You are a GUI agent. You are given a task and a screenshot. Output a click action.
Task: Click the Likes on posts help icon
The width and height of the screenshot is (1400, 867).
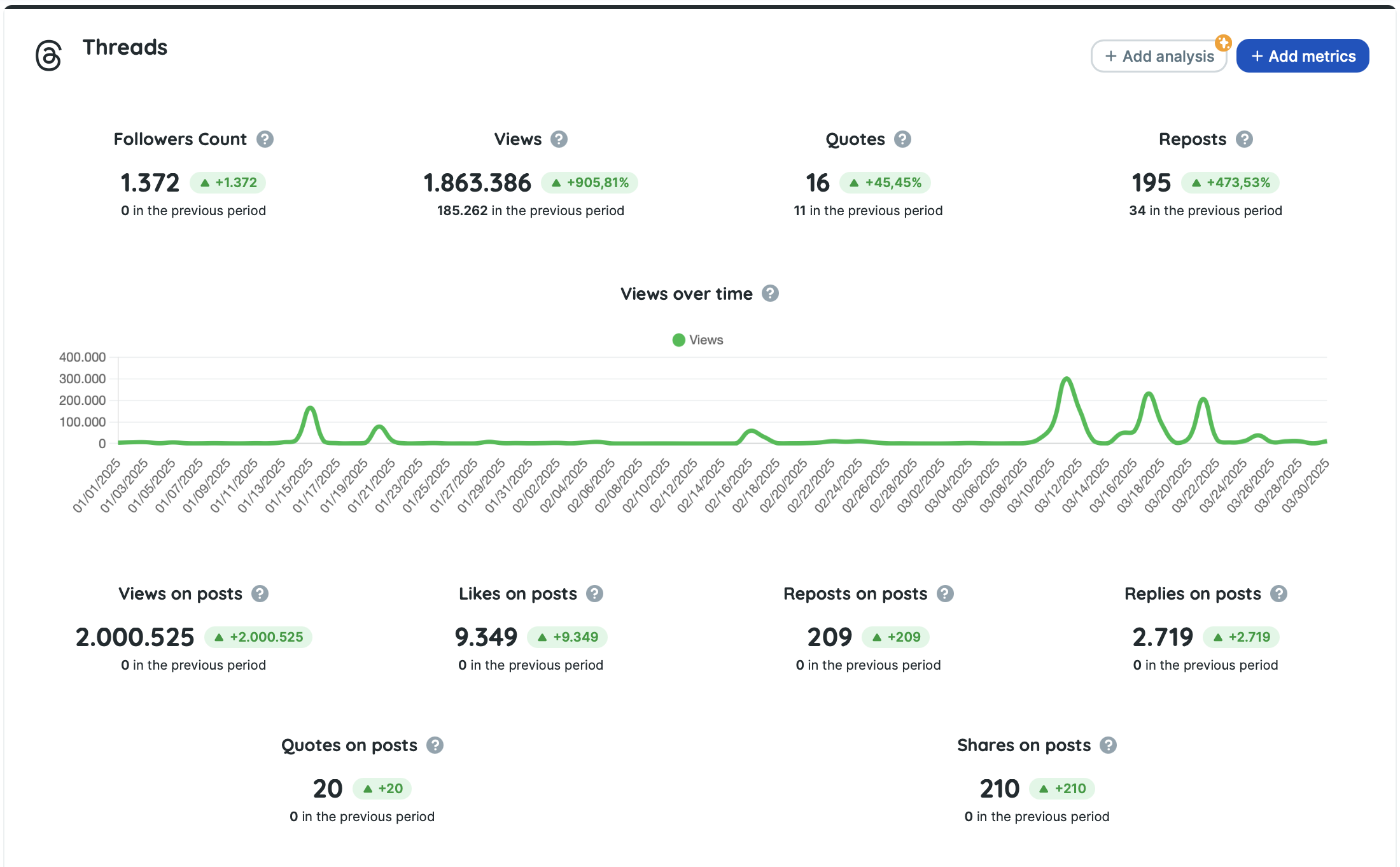[x=594, y=594]
